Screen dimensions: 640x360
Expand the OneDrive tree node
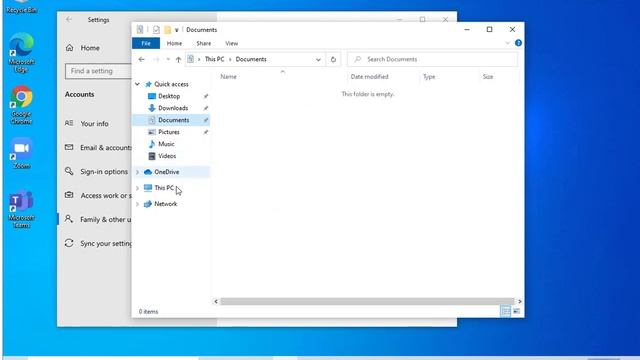pos(138,172)
